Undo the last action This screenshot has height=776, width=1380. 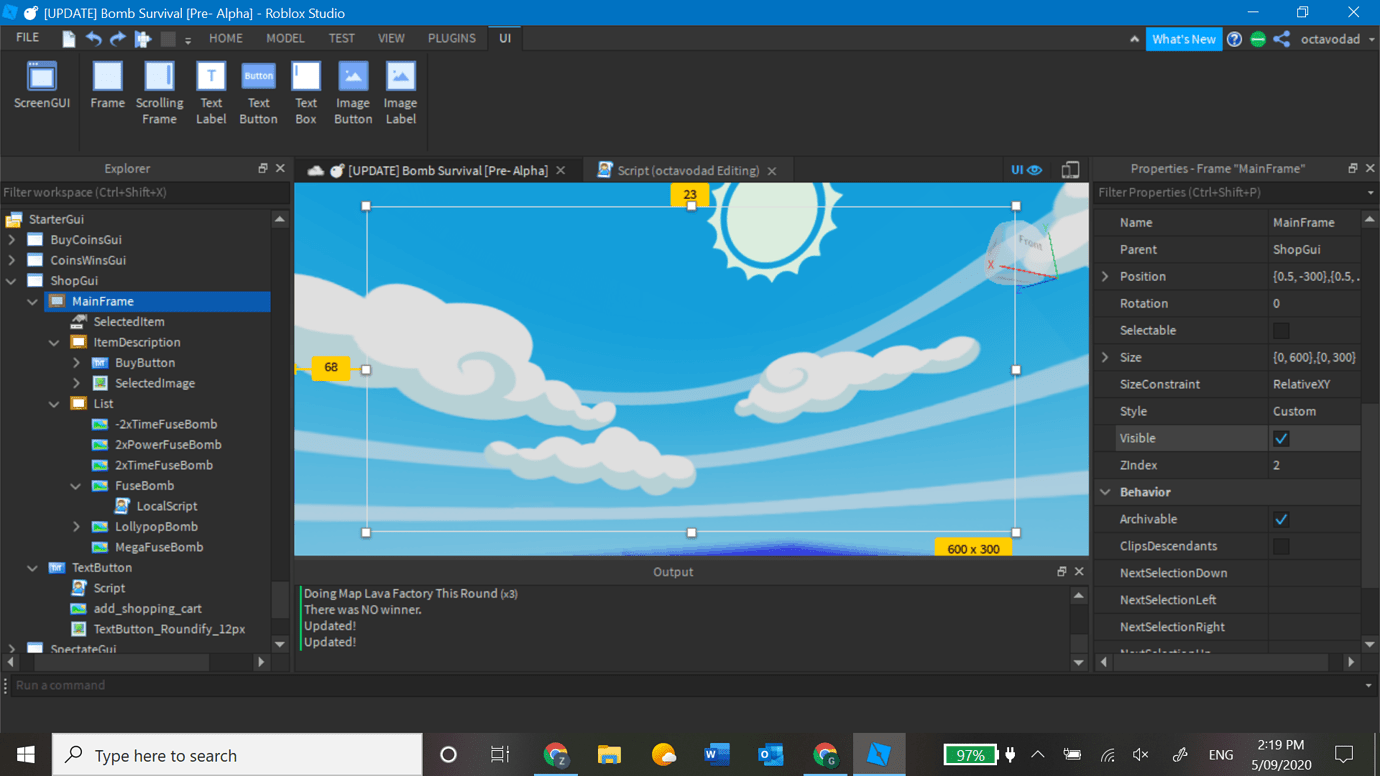click(x=93, y=39)
